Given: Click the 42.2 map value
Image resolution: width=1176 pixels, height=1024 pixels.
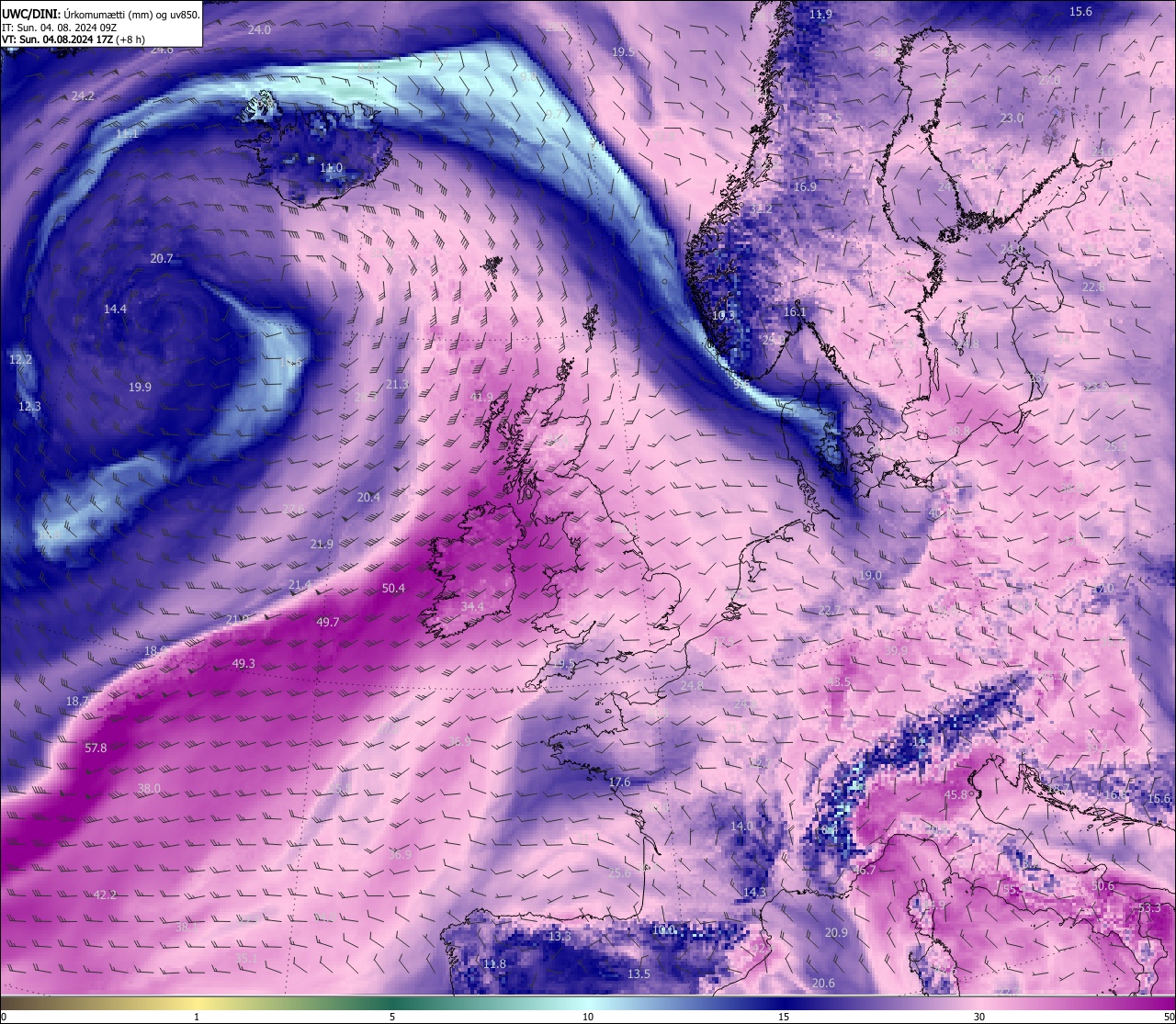Looking at the screenshot, I should click(106, 895).
